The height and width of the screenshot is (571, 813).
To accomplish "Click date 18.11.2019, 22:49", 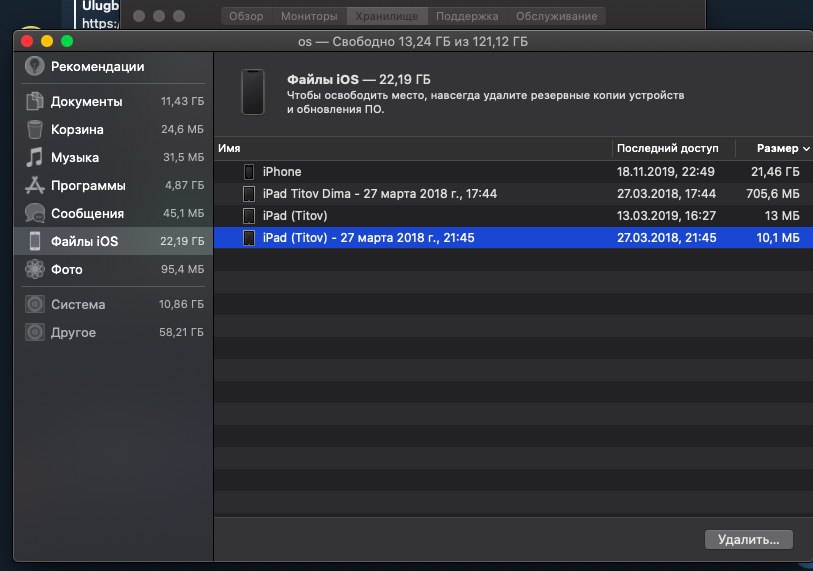I will pyautogui.click(x=666, y=172).
